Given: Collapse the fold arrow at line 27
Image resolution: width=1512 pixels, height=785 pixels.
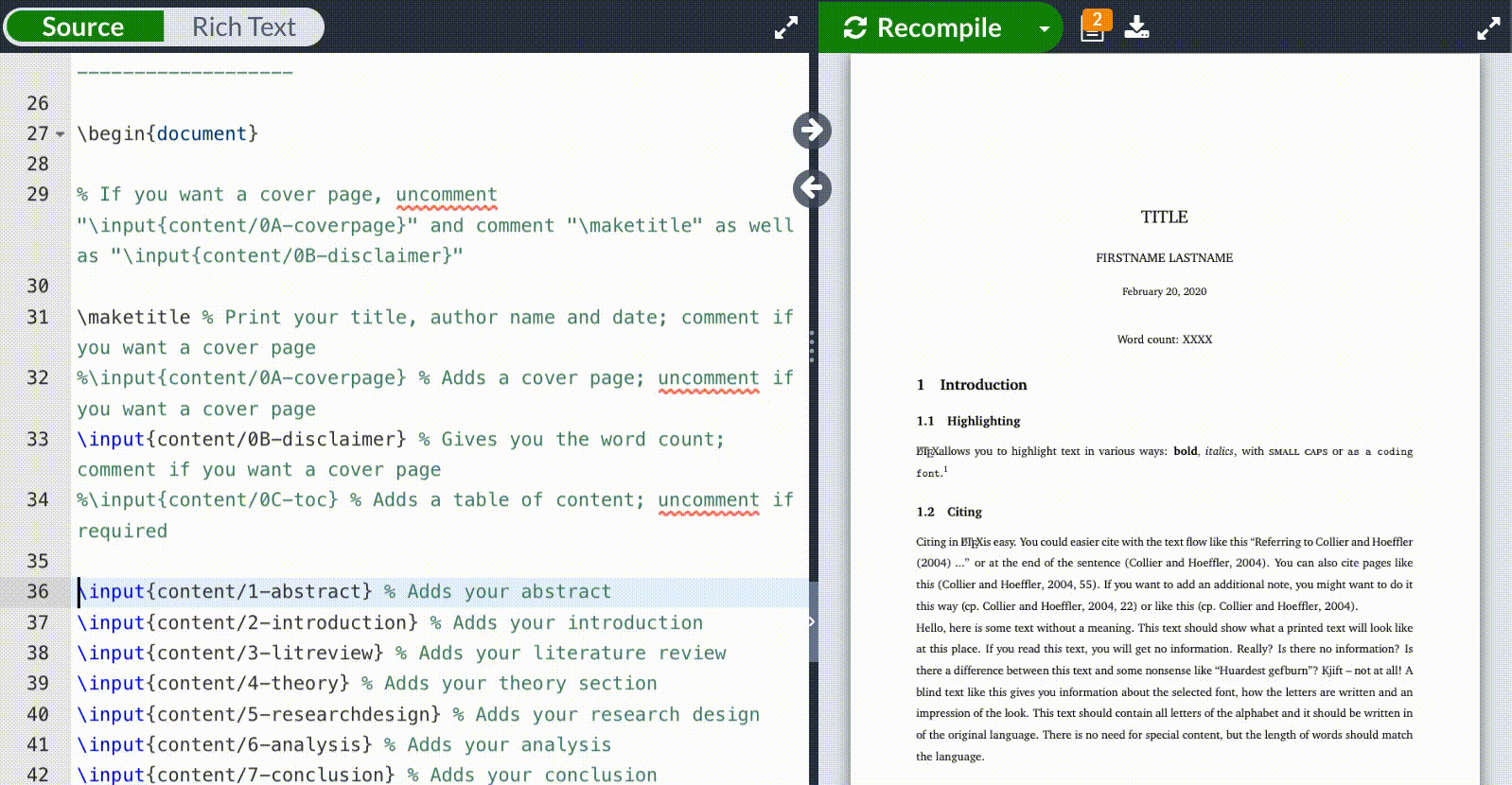Looking at the screenshot, I should point(61,134).
